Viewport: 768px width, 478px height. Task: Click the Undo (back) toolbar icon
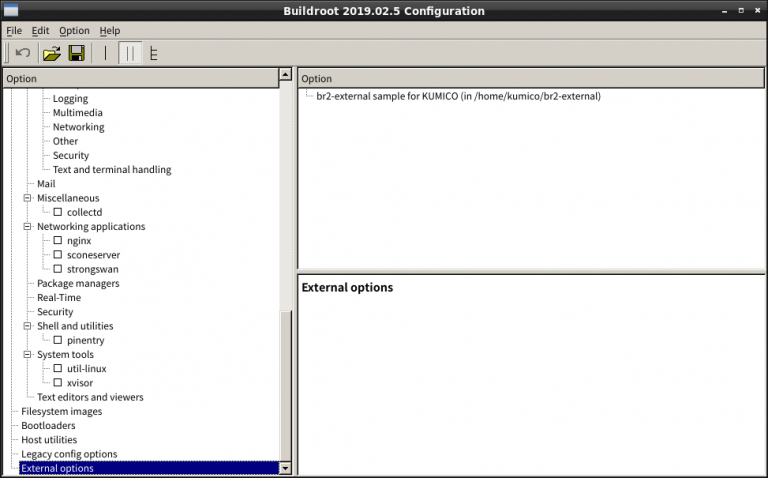point(22,53)
